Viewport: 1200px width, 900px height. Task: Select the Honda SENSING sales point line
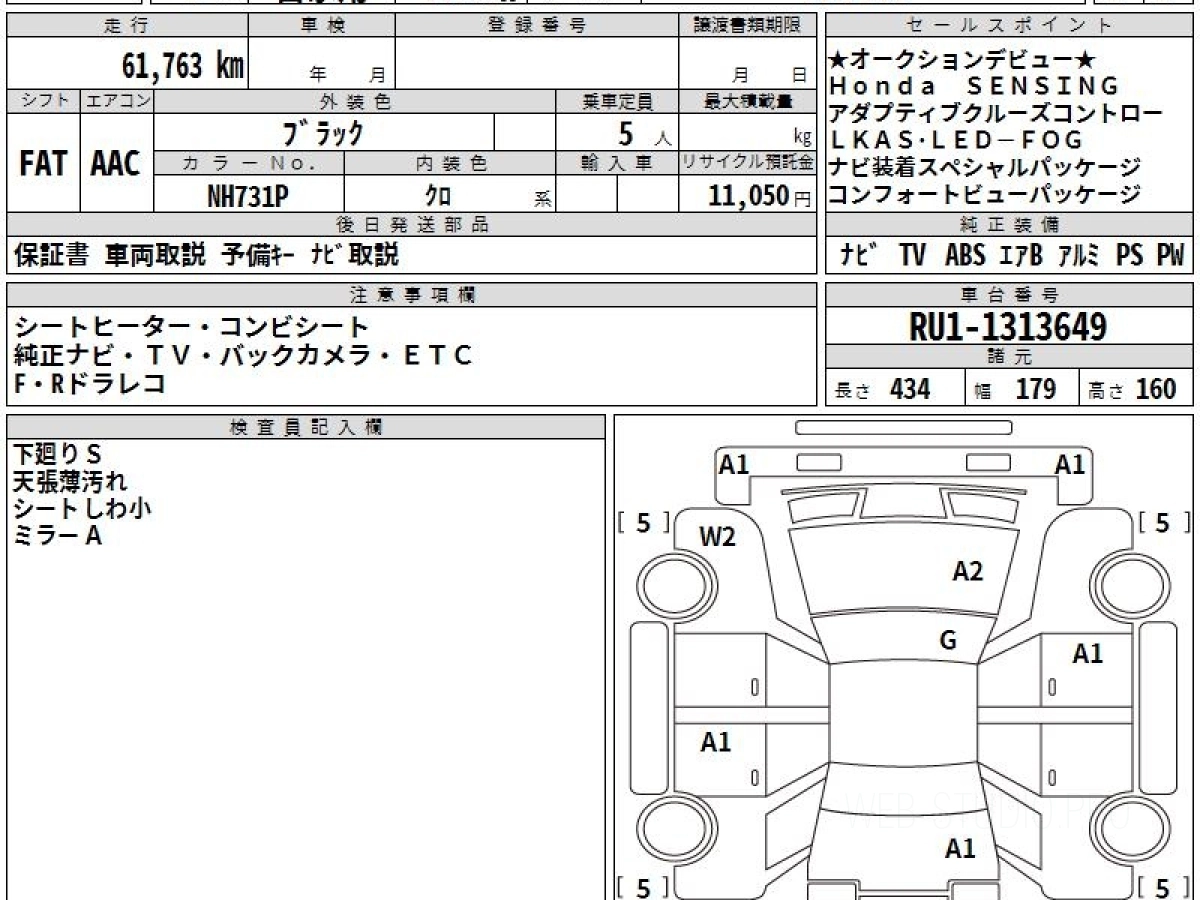(x=975, y=86)
